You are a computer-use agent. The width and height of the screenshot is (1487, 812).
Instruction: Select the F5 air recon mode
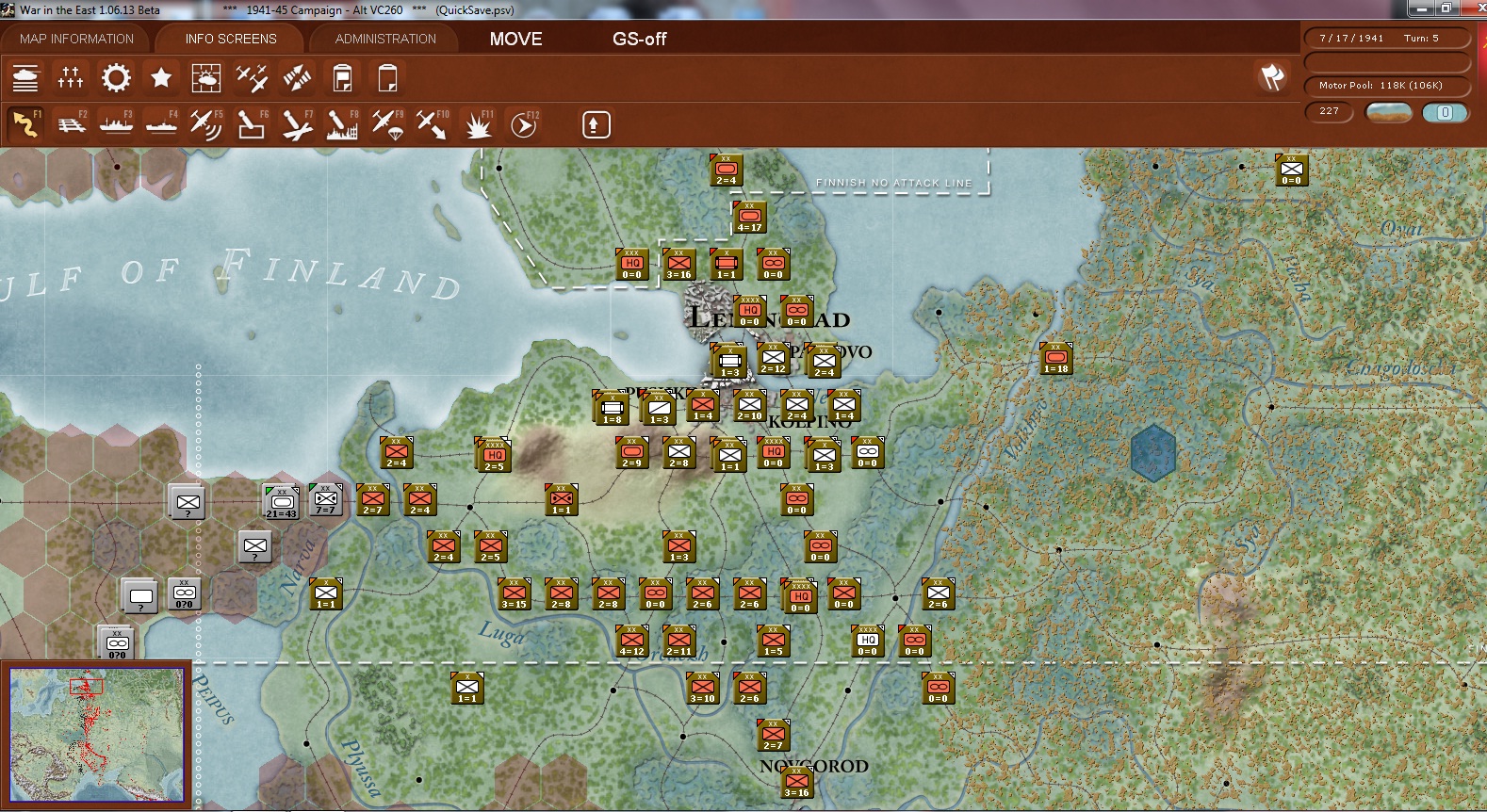click(x=206, y=124)
